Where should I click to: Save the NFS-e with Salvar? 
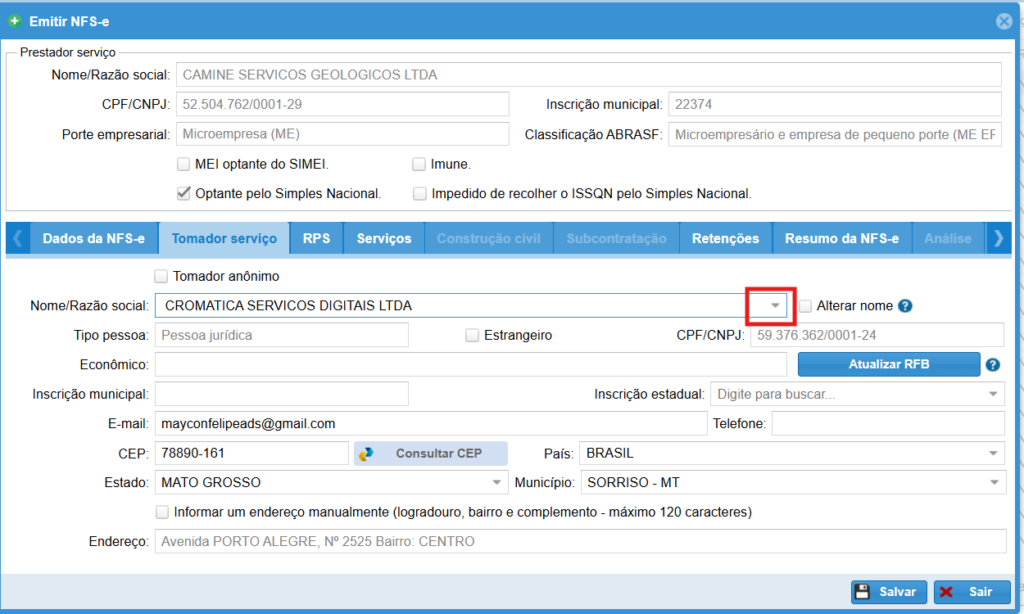click(x=889, y=592)
